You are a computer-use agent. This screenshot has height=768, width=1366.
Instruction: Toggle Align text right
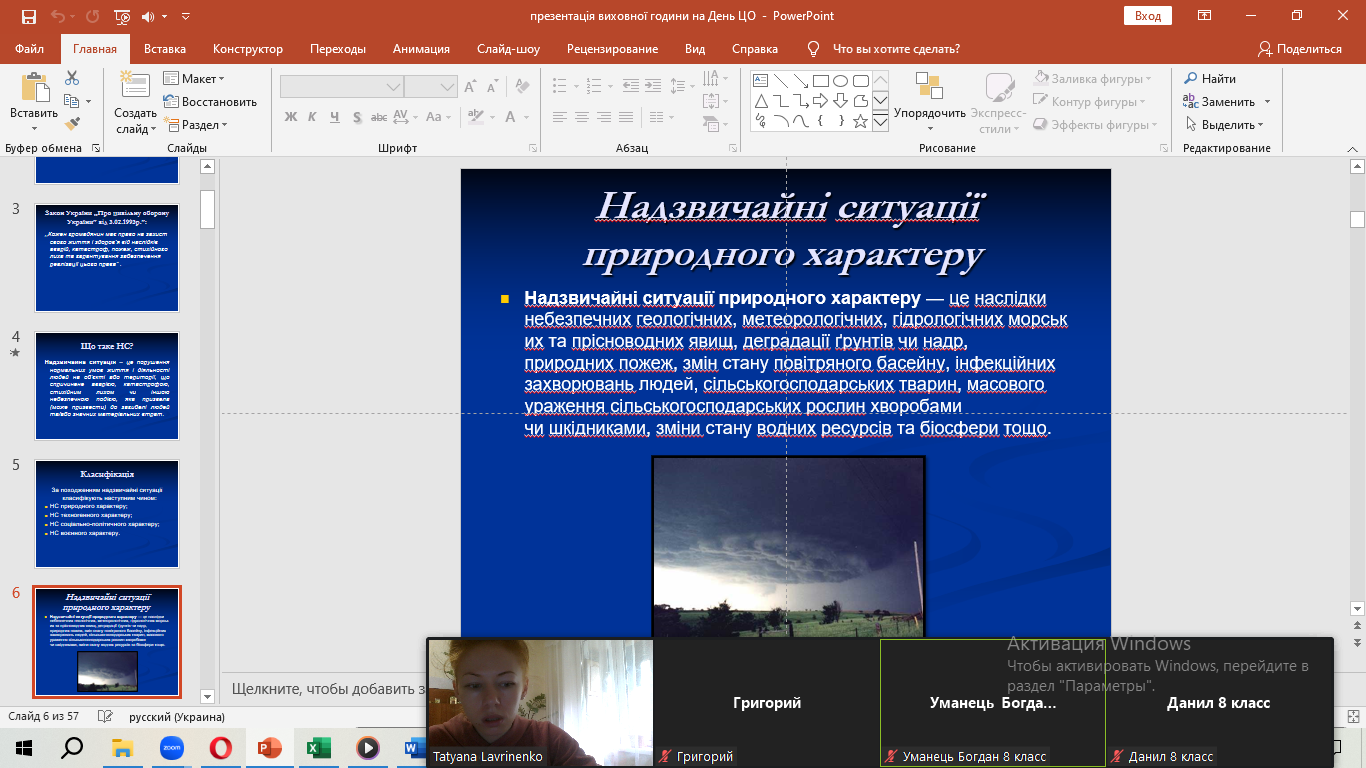coord(602,117)
